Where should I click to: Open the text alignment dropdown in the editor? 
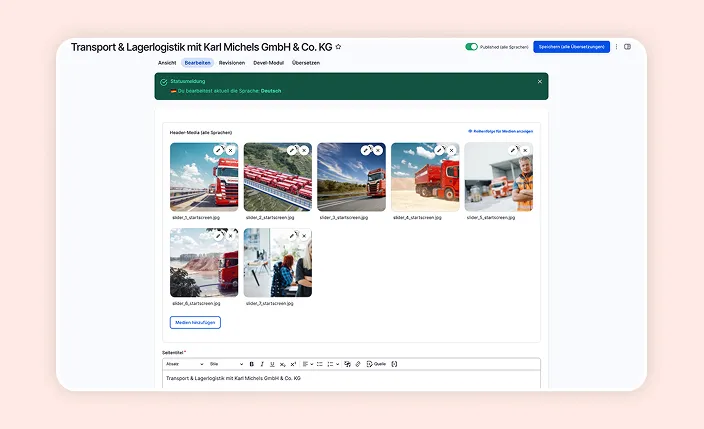[x=308, y=364]
